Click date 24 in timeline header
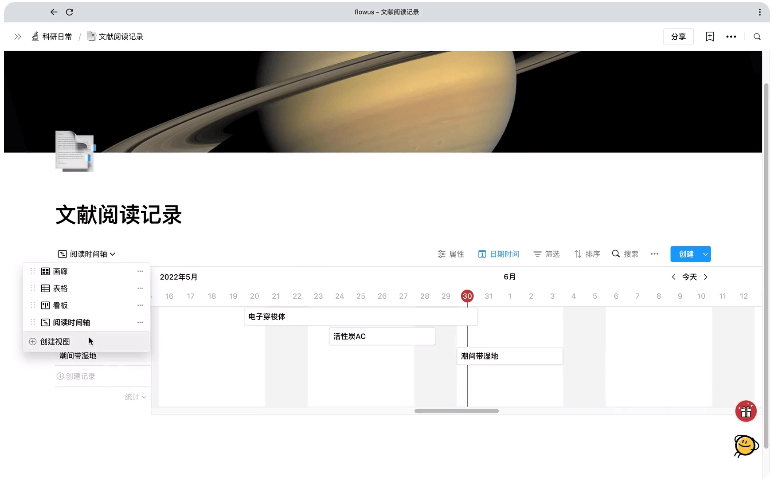The width and height of the screenshot is (772, 479). click(x=340, y=296)
